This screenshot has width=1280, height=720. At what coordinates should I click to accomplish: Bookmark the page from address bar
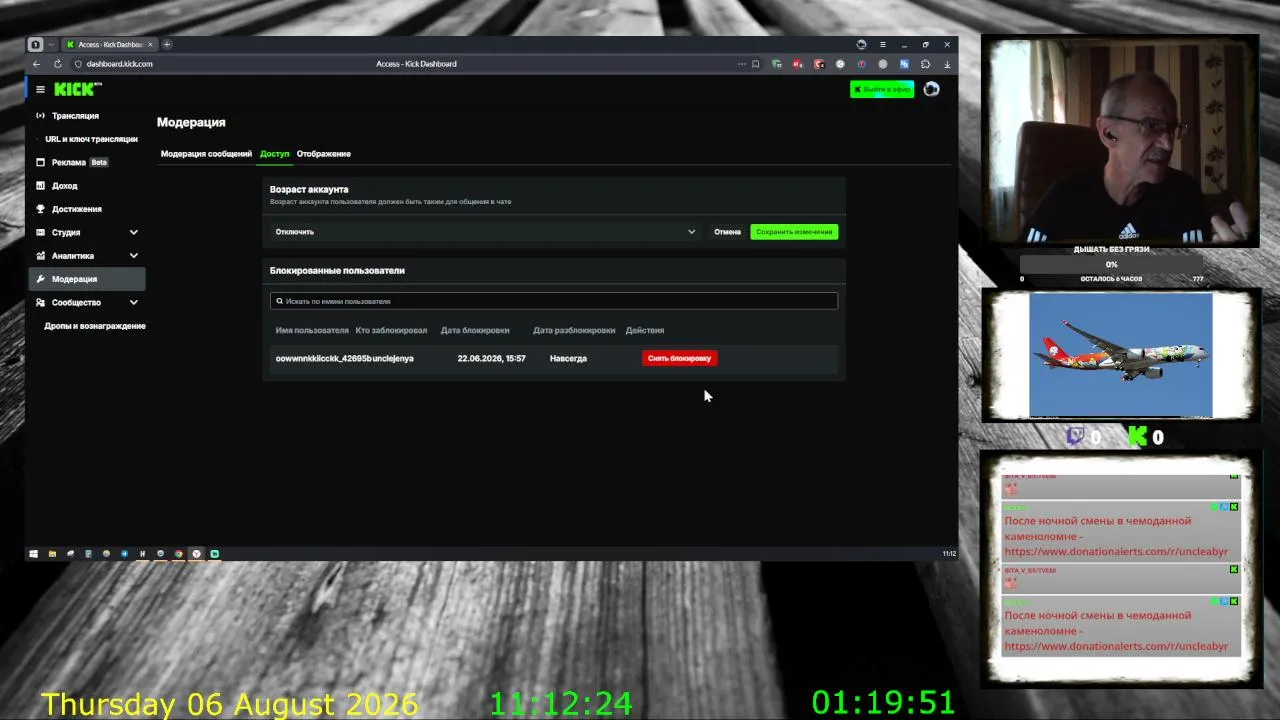pyautogui.click(x=755, y=64)
